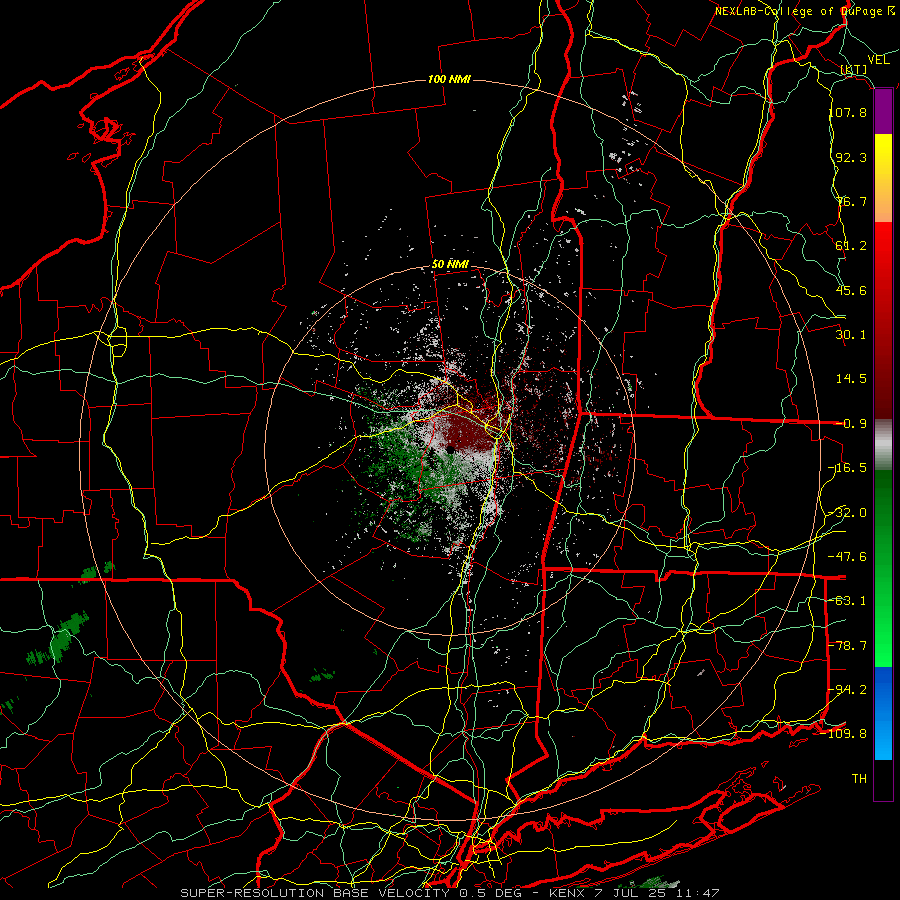Click the 107.8 value on velocity scale
Screen dimensions: 900x900
848,112
